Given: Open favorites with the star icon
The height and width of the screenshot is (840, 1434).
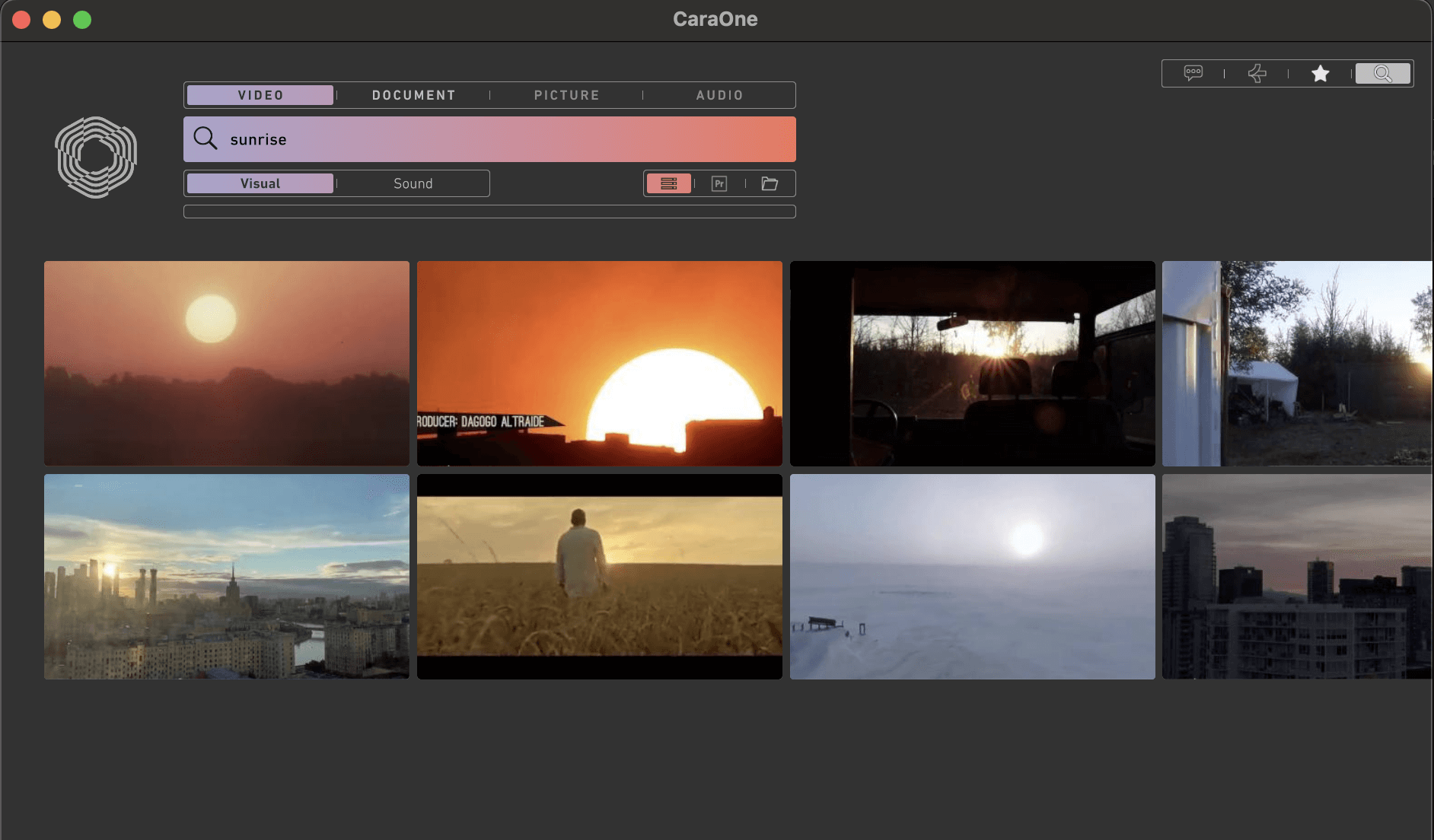Looking at the screenshot, I should 1320,73.
